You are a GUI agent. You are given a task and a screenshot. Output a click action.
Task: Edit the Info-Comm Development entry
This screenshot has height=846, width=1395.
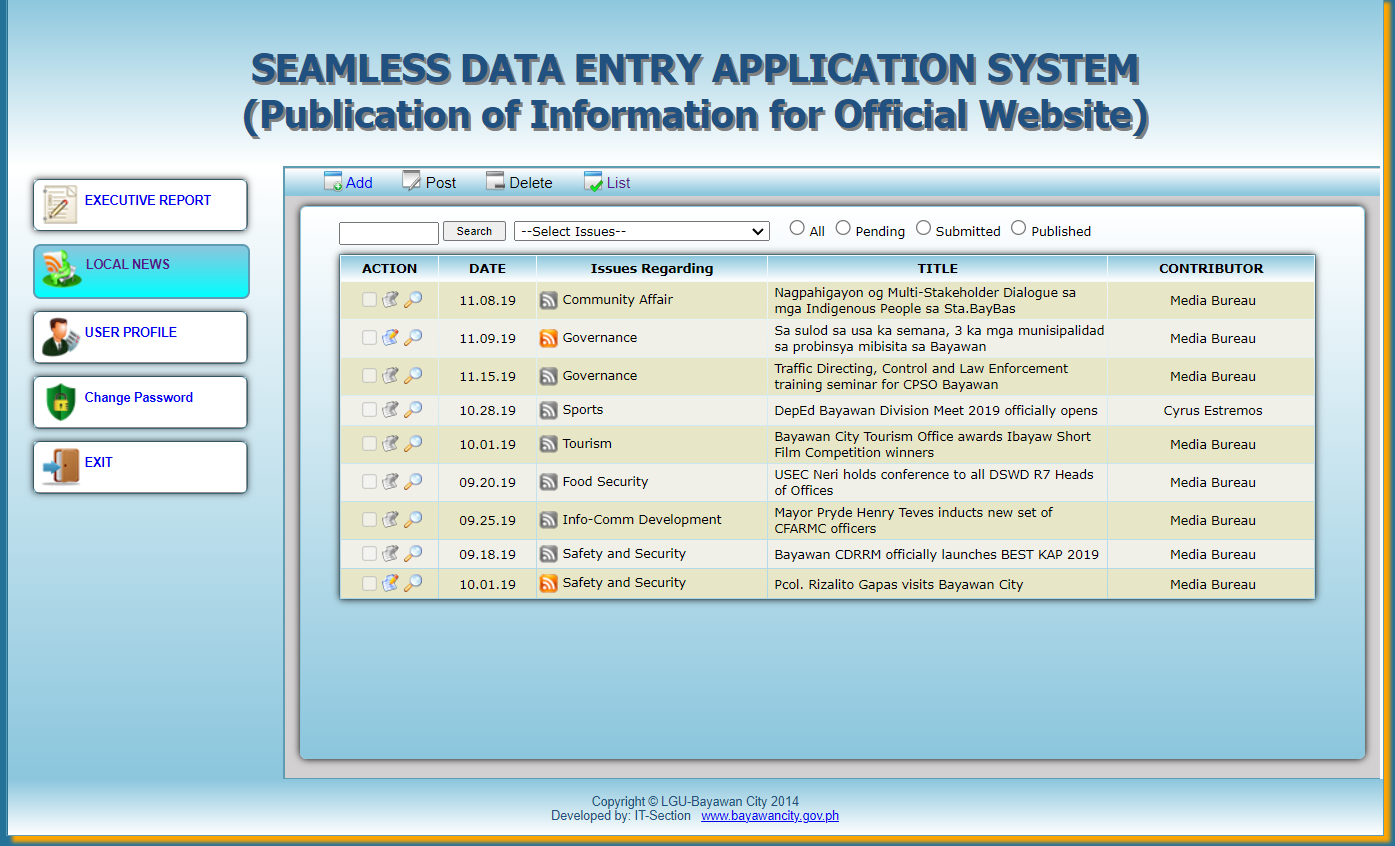point(391,519)
